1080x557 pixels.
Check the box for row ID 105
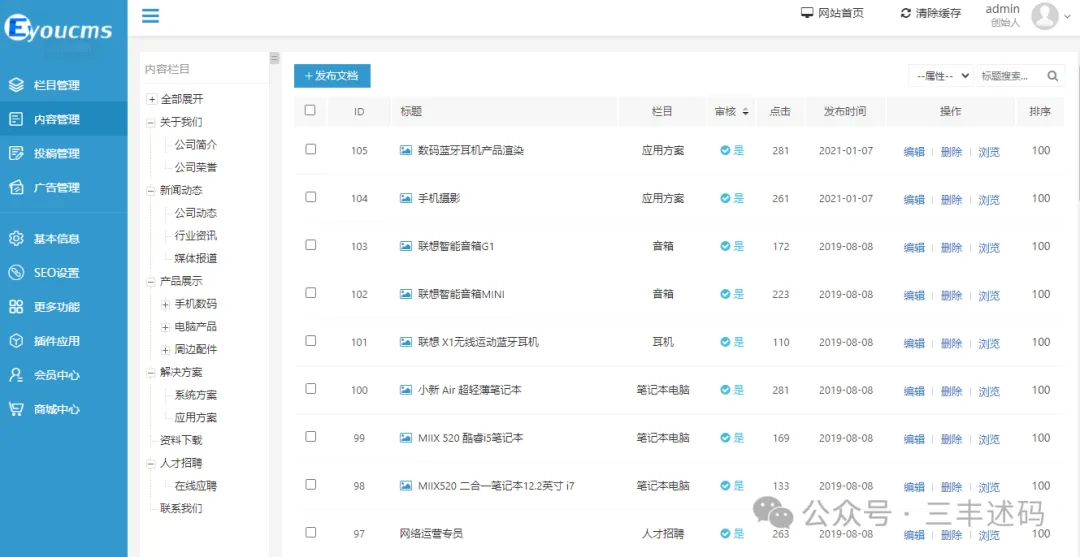(x=311, y=149)
